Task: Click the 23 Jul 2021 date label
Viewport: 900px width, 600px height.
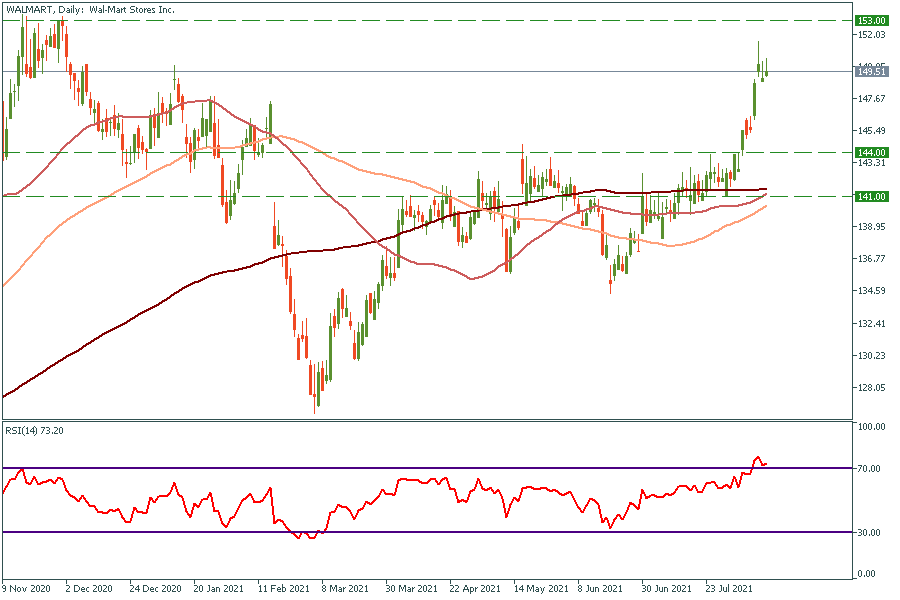Action: click(x=732, y=590)
